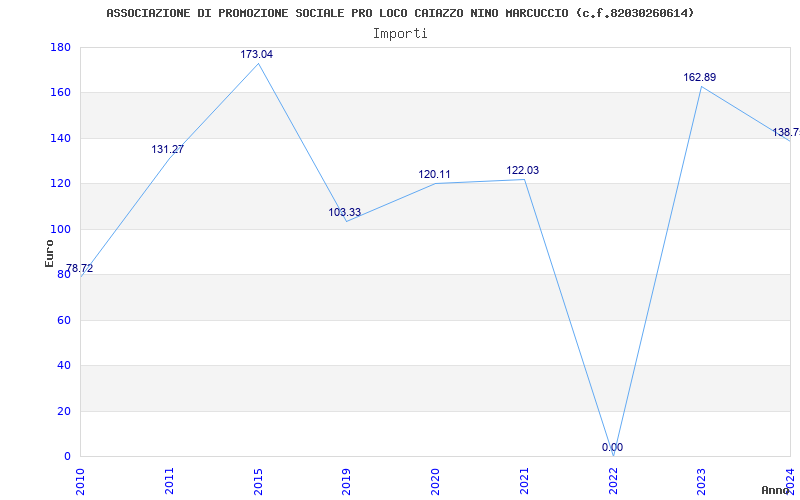This screenshot has height=500, width=800.
Task: Click the 100 y-axis tick label
Action: coord(60,229)
